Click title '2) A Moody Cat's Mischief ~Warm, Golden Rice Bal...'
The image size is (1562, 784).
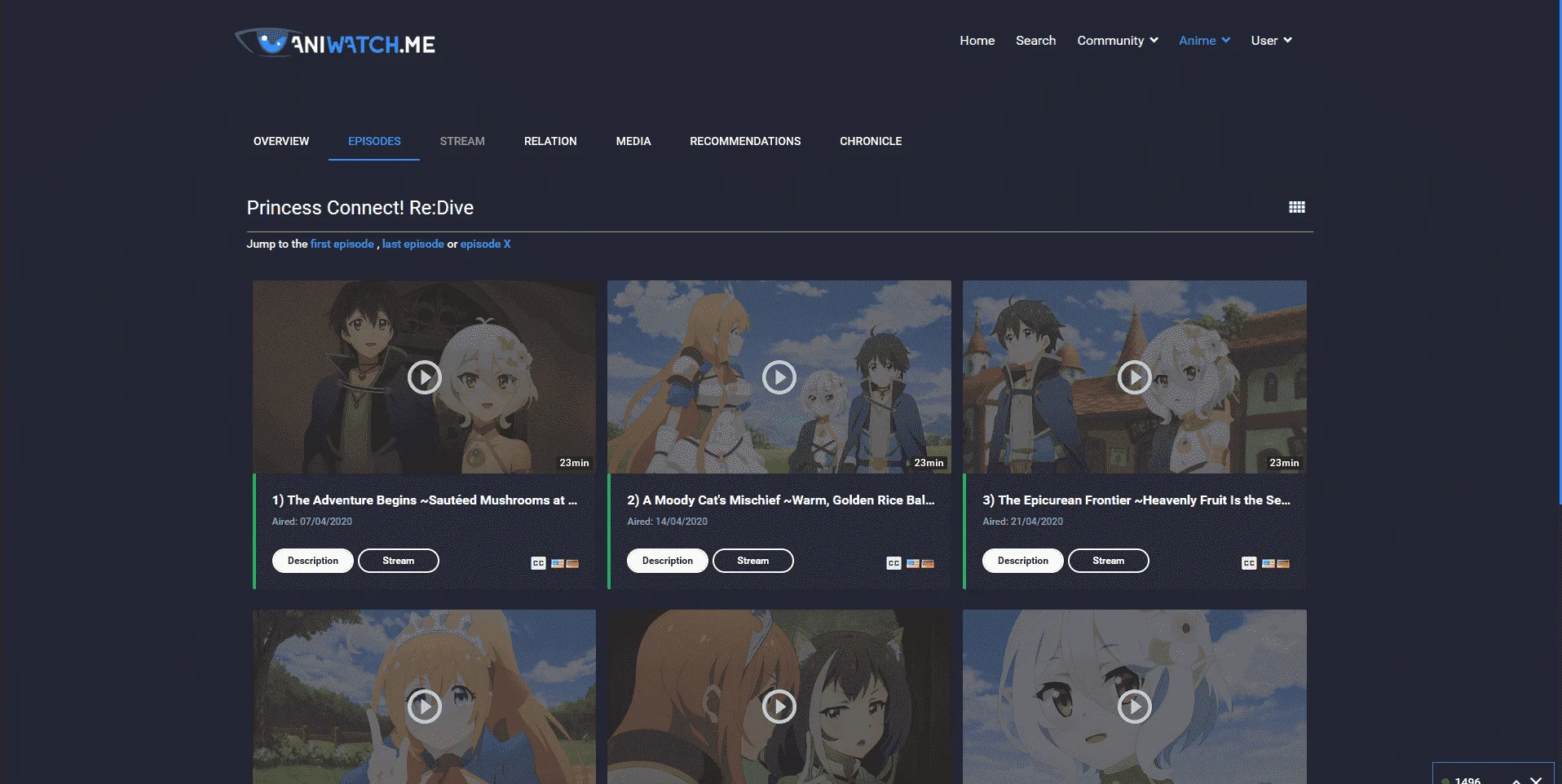point(781,500)
